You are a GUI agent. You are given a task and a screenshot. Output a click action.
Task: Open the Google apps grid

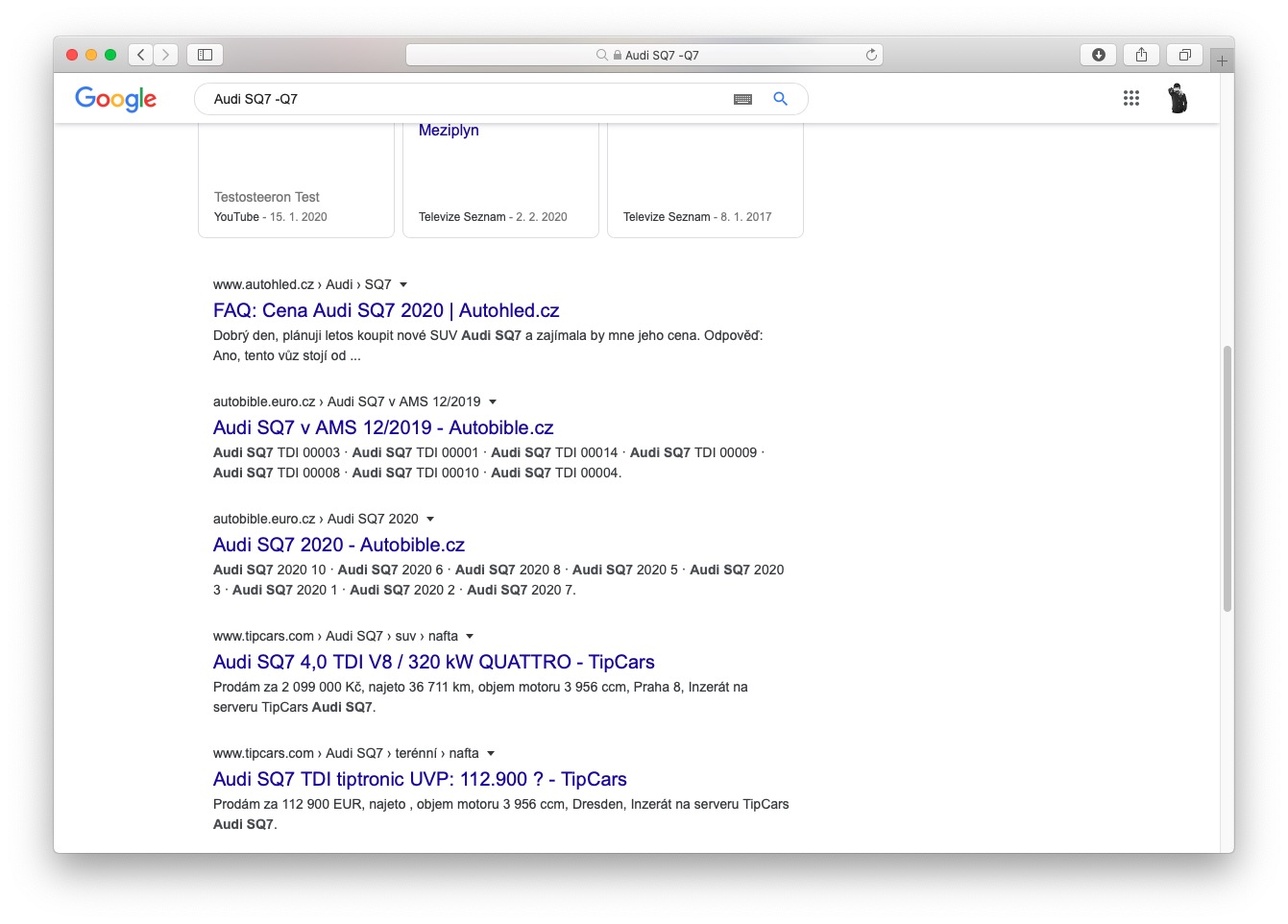(1131, 98)
